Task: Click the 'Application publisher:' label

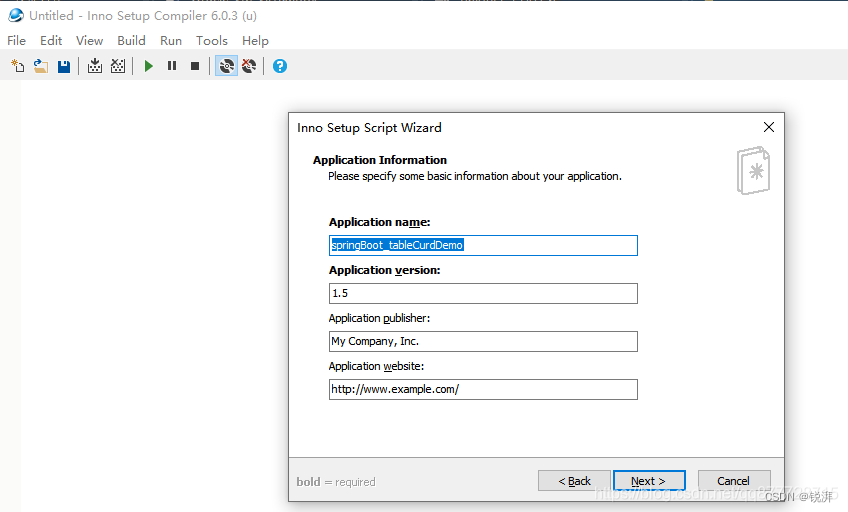Action: [379, 318]
